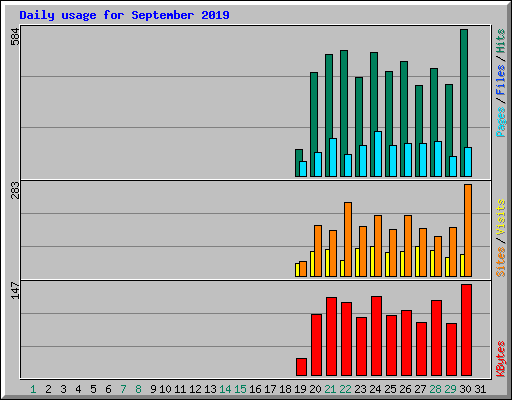This screenshot has width=512, height=400.
Task: Click day 1 on the x-axis
Action: pyautogui.click(x=33, y=389)
